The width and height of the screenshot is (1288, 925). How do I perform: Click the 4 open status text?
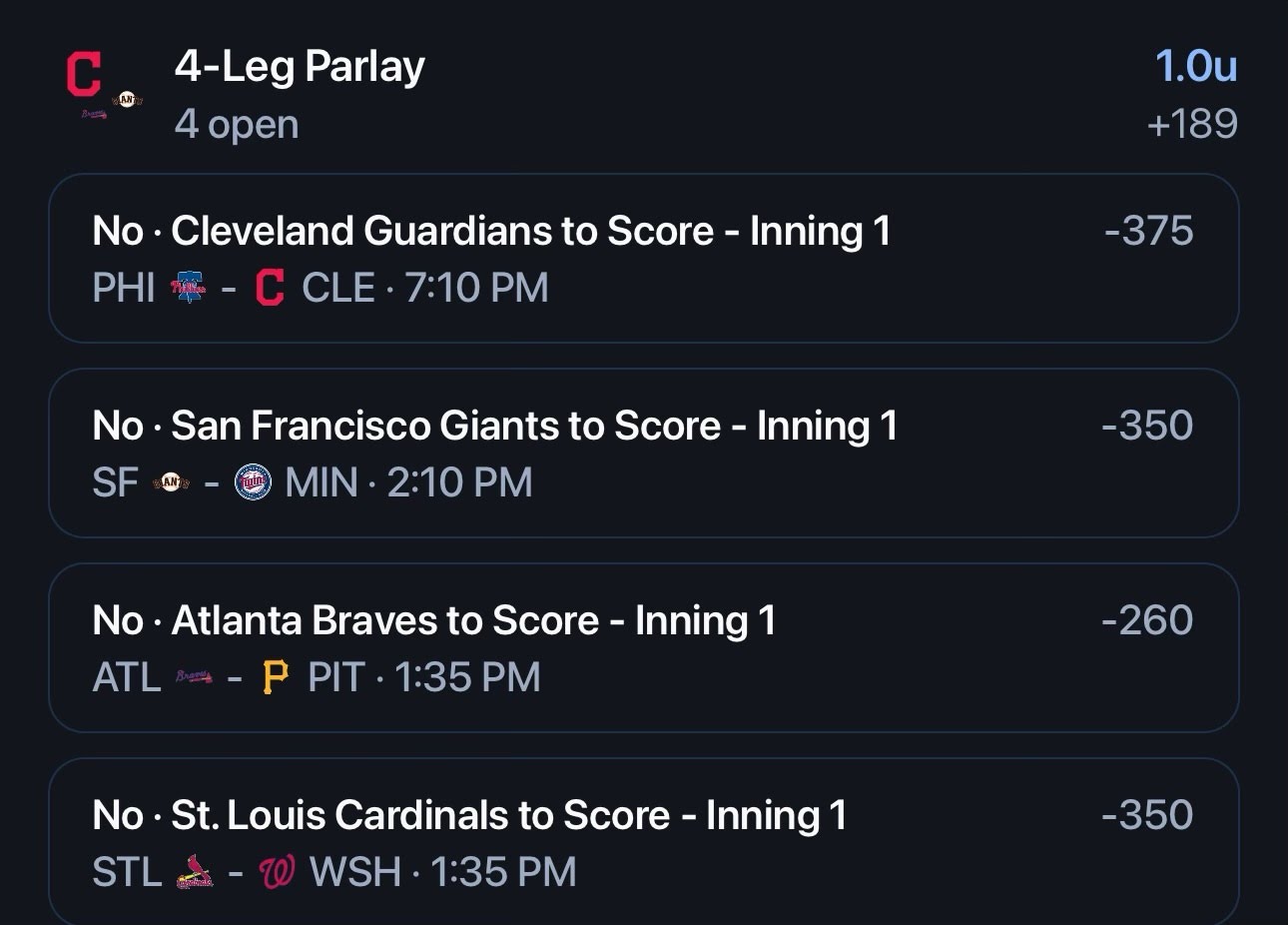point(237,125)
